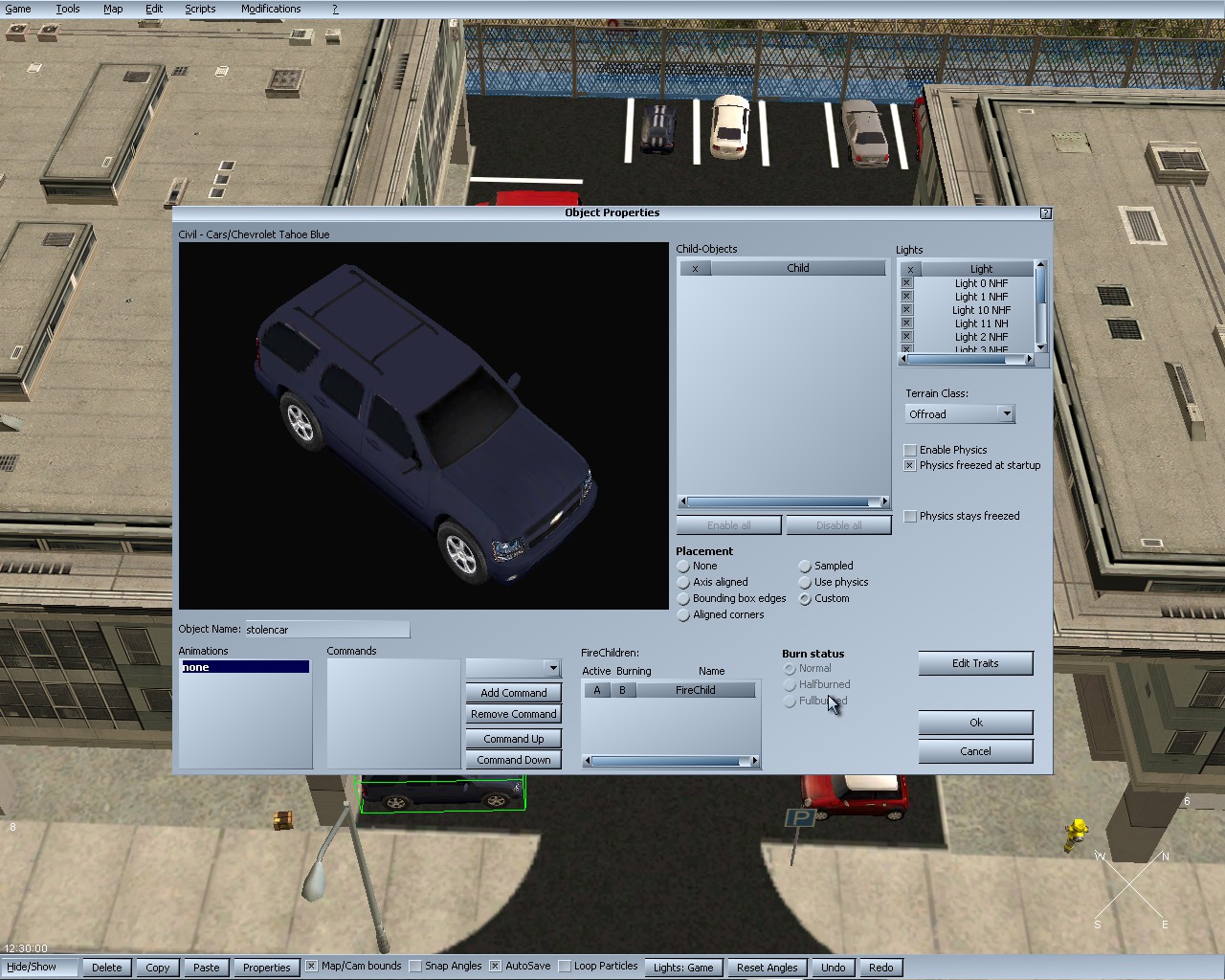Click the down arrow of the Lights list scrollbar
Screen dimensions: 1225x980
[x=1040, y=348]
